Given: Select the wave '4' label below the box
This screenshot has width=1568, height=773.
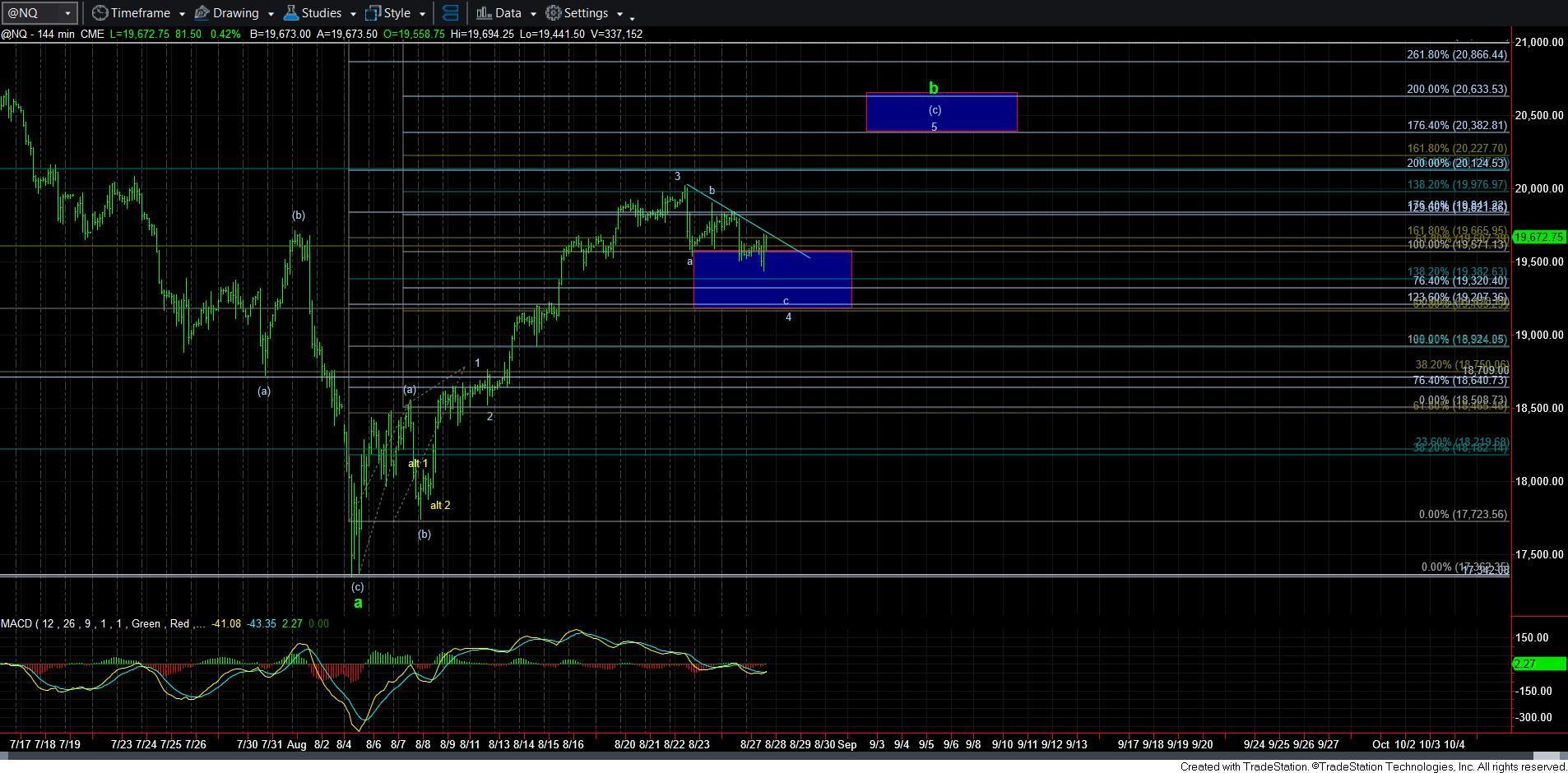Looking at the screenshot, I should pos(788,317).
